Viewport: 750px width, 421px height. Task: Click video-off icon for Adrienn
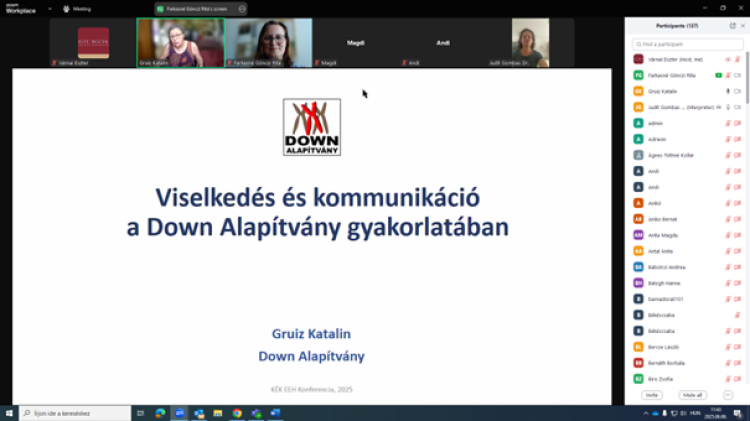tap(737, 139)
